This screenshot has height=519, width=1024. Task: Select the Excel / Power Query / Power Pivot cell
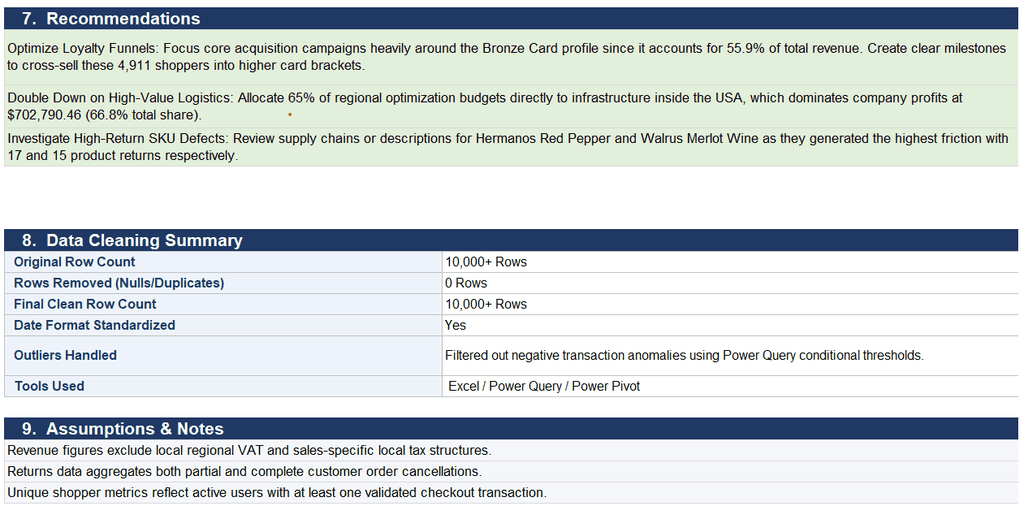click(x=730, y=386)
